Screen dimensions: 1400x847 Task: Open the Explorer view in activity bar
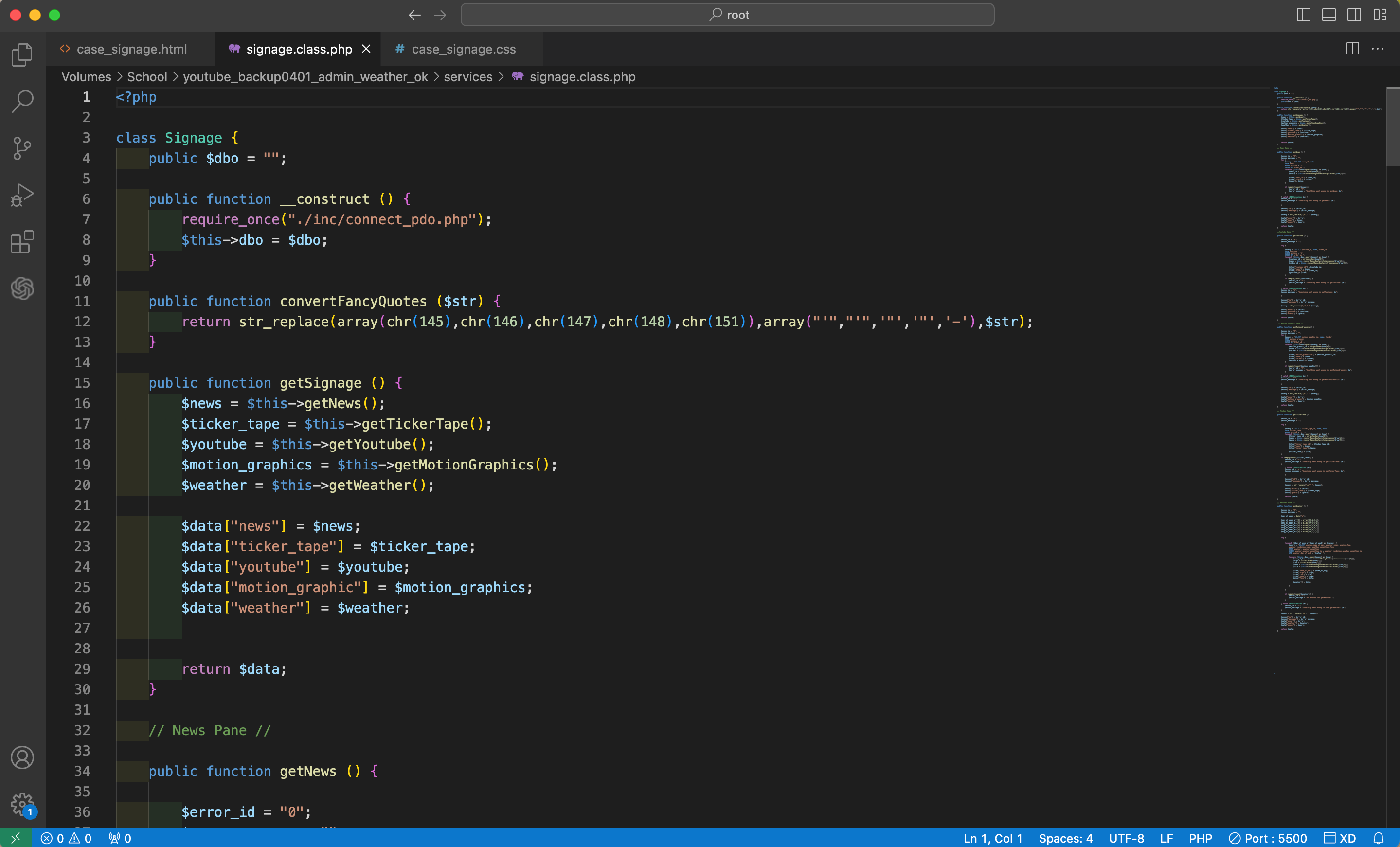(22, 54)
